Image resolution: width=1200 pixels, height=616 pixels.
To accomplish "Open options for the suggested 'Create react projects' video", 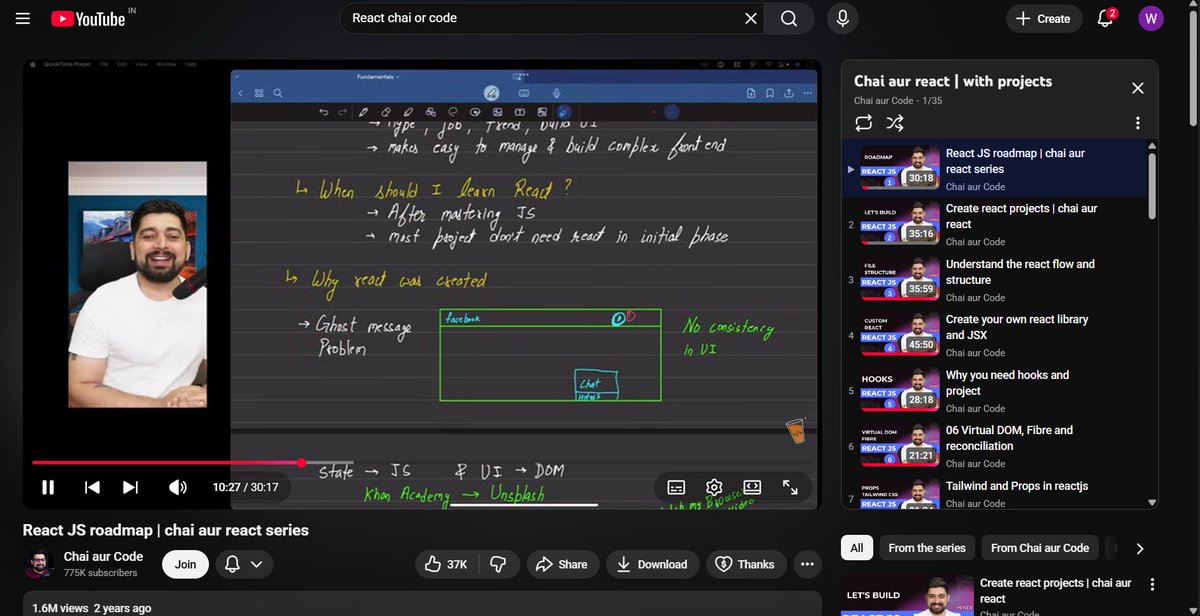I will (x=1152, y=584).
